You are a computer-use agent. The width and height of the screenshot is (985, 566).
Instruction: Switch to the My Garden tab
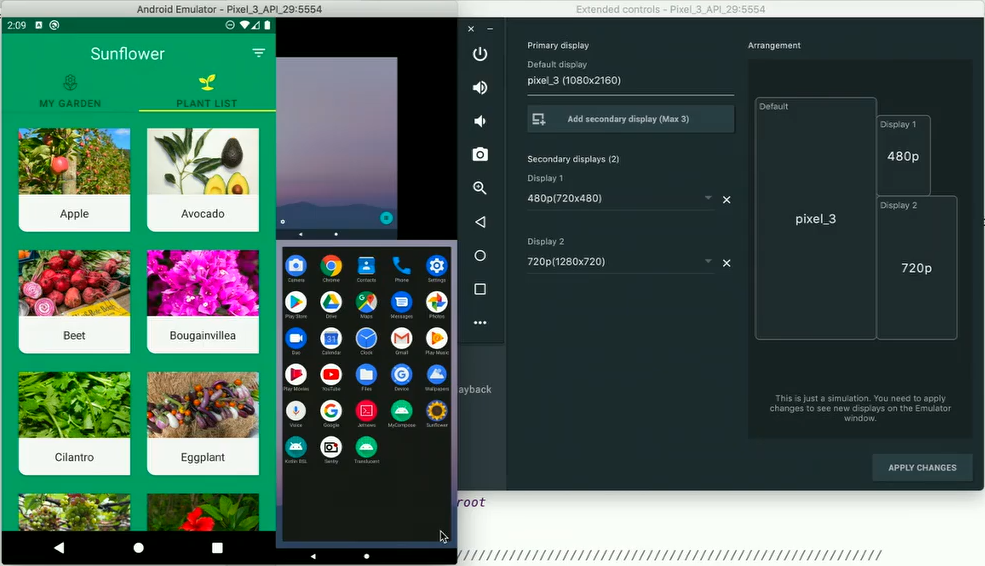point(70,91)
